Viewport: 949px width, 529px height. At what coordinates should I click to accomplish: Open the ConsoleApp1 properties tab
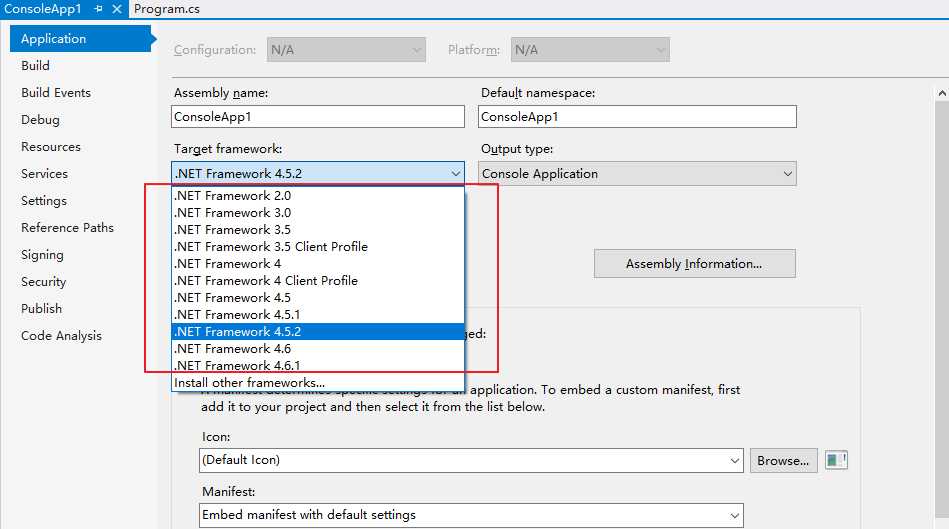[42, 9]
